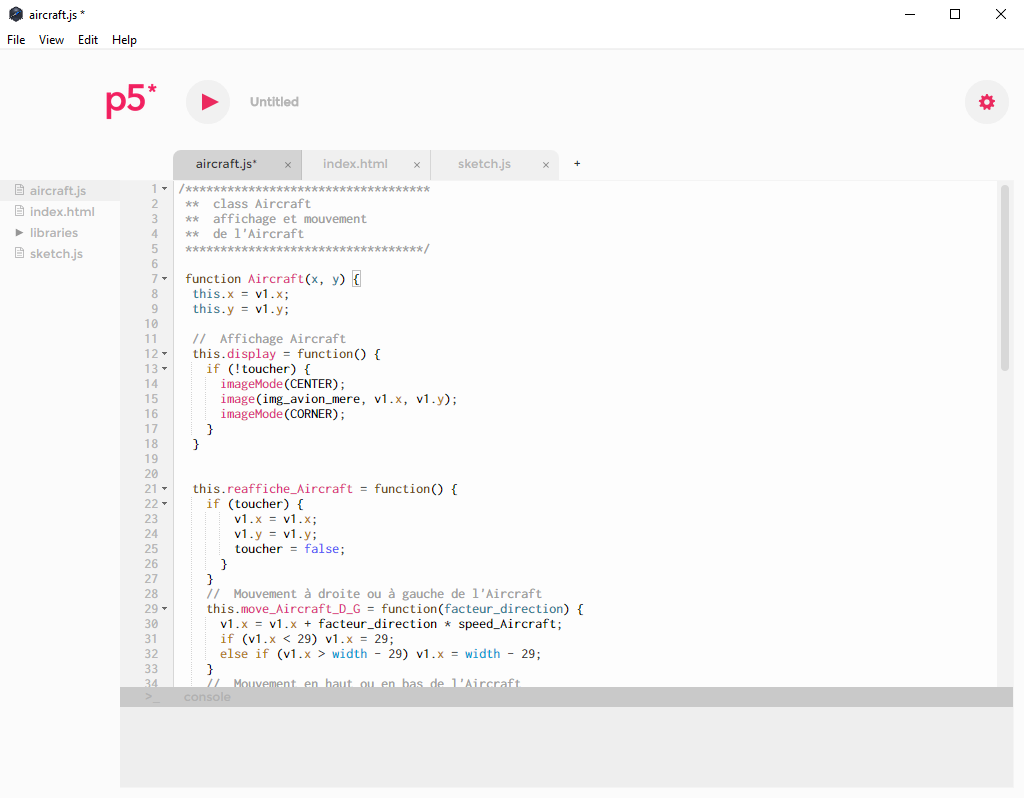Click the Untitled project name
The height and width of the screenshot is (798, 1024).
(274, 102)
